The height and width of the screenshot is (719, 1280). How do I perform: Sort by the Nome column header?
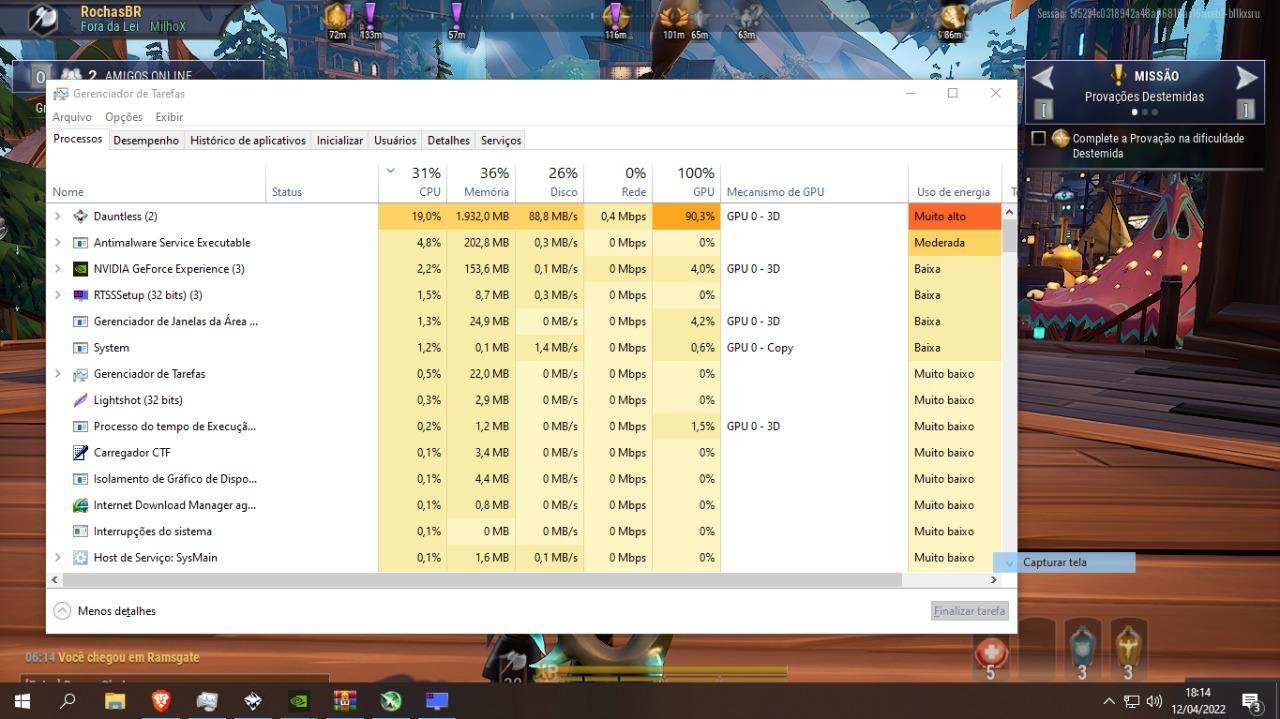pyautogui.click(x=158, y=182)
